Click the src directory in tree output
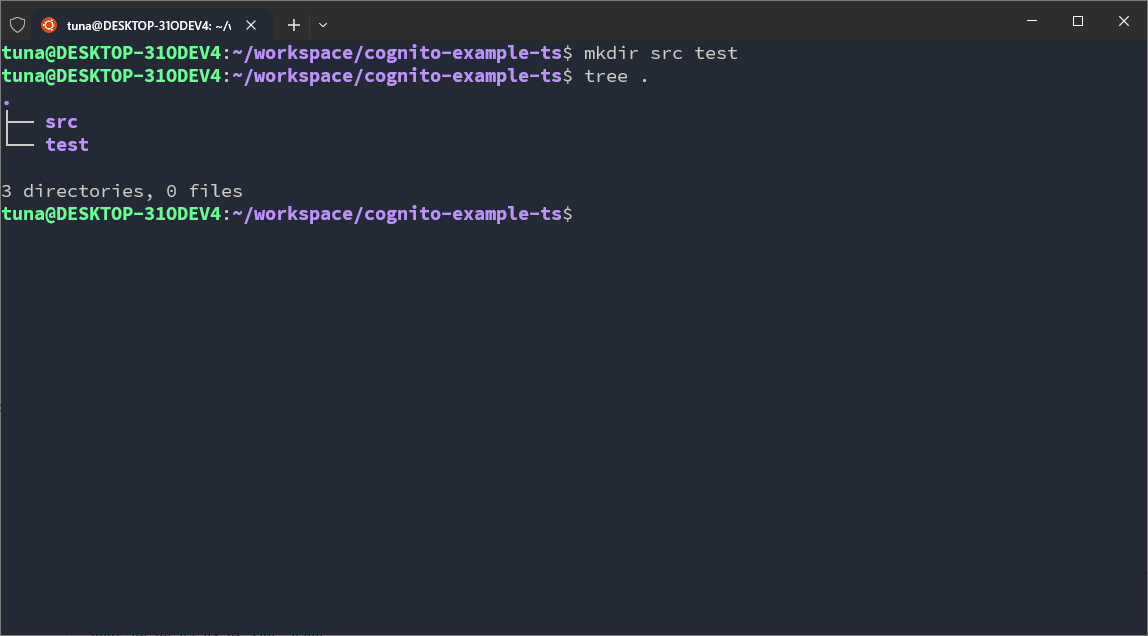The height and width of the screenshot is (636, 1148). tap(61, 122)
